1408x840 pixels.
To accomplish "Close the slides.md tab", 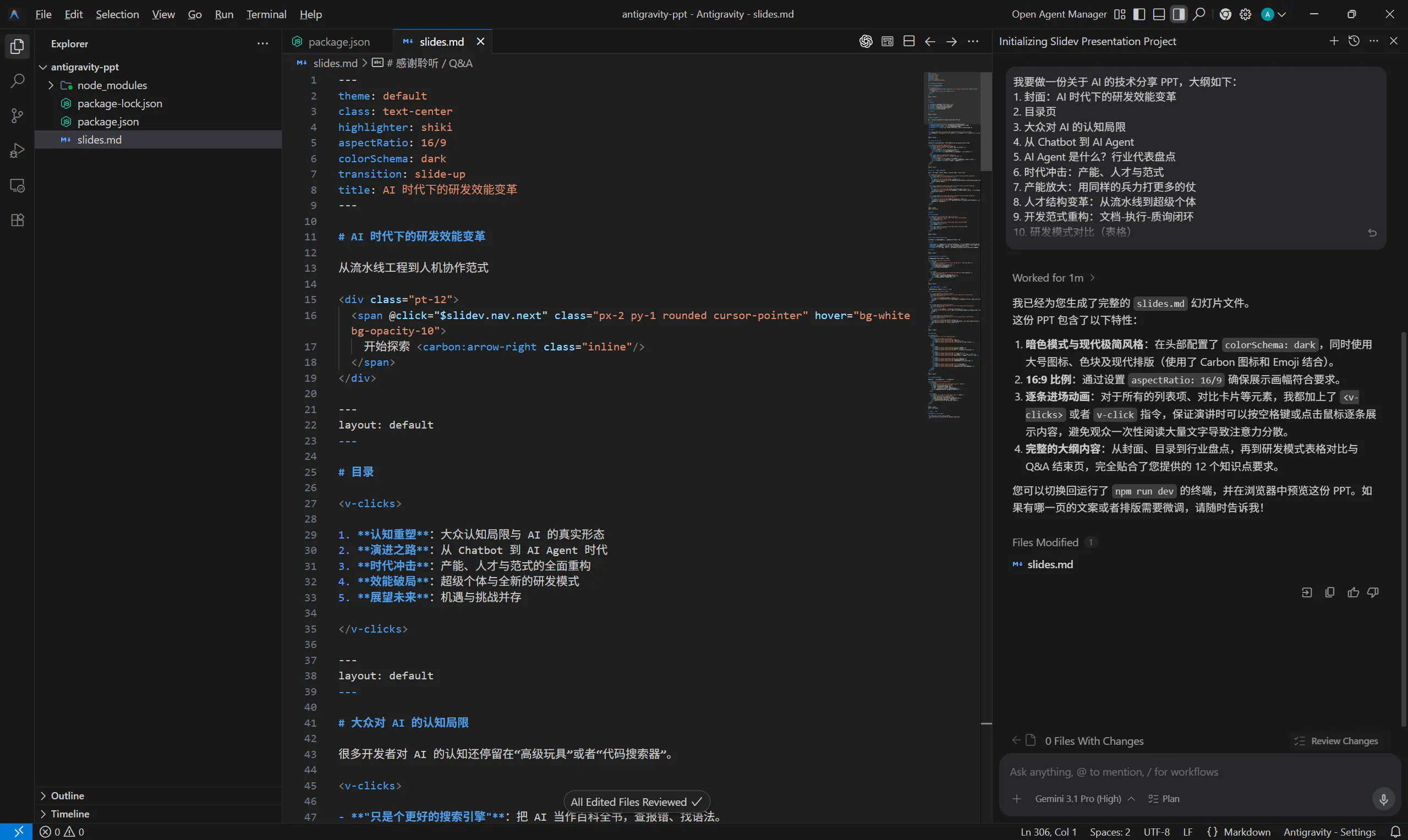I will (x=480, y=41).
